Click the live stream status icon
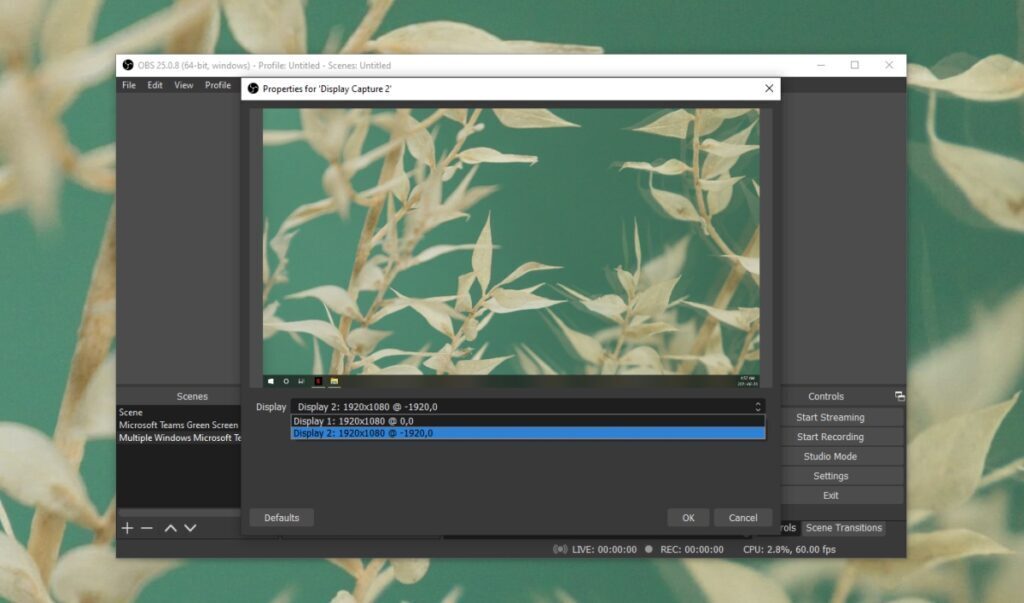The height and width of the screenshot is (603, 1024). (x=559, y=549)
